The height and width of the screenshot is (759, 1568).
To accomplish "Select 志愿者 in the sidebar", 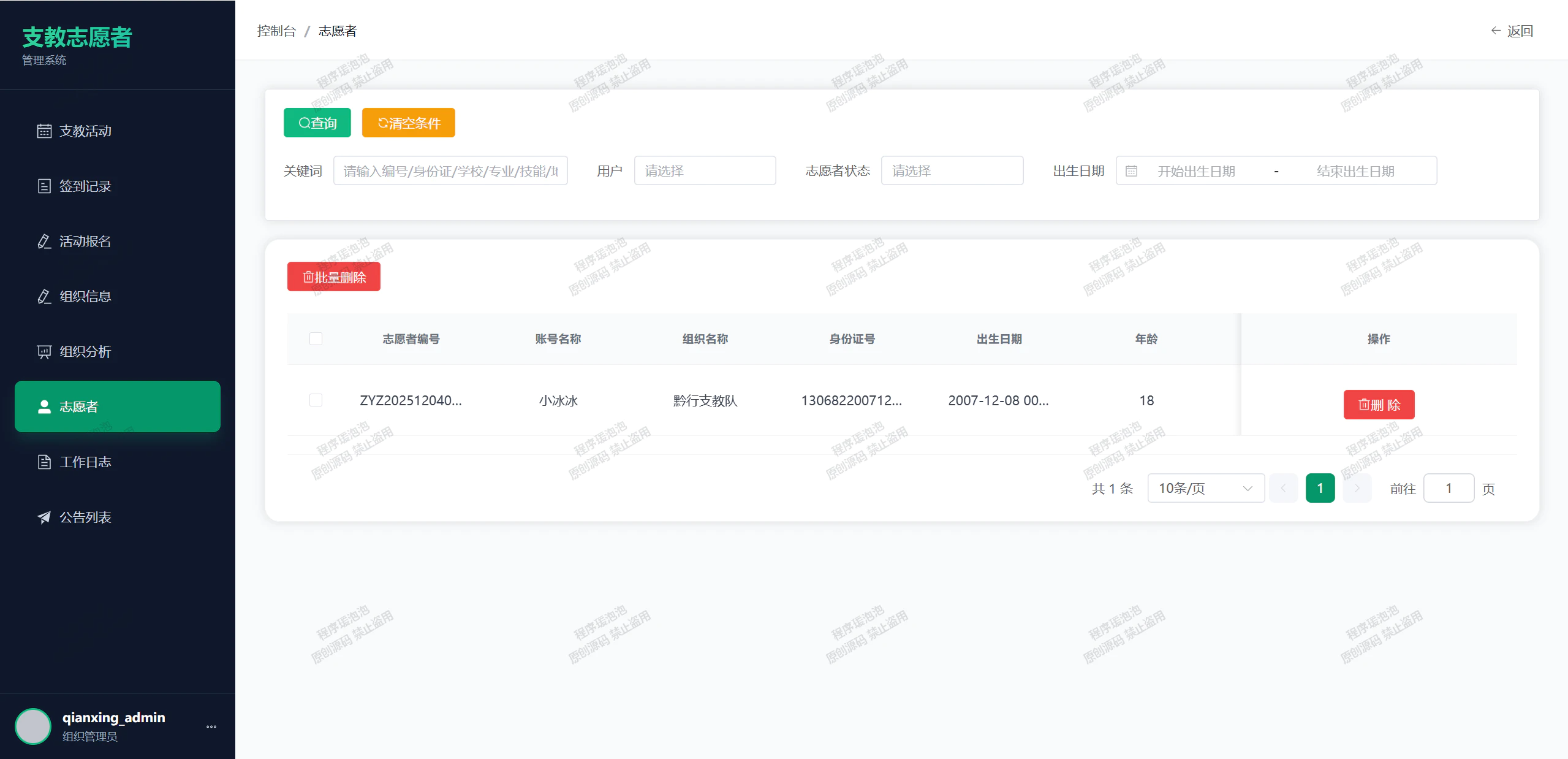I will click(118, 406).
